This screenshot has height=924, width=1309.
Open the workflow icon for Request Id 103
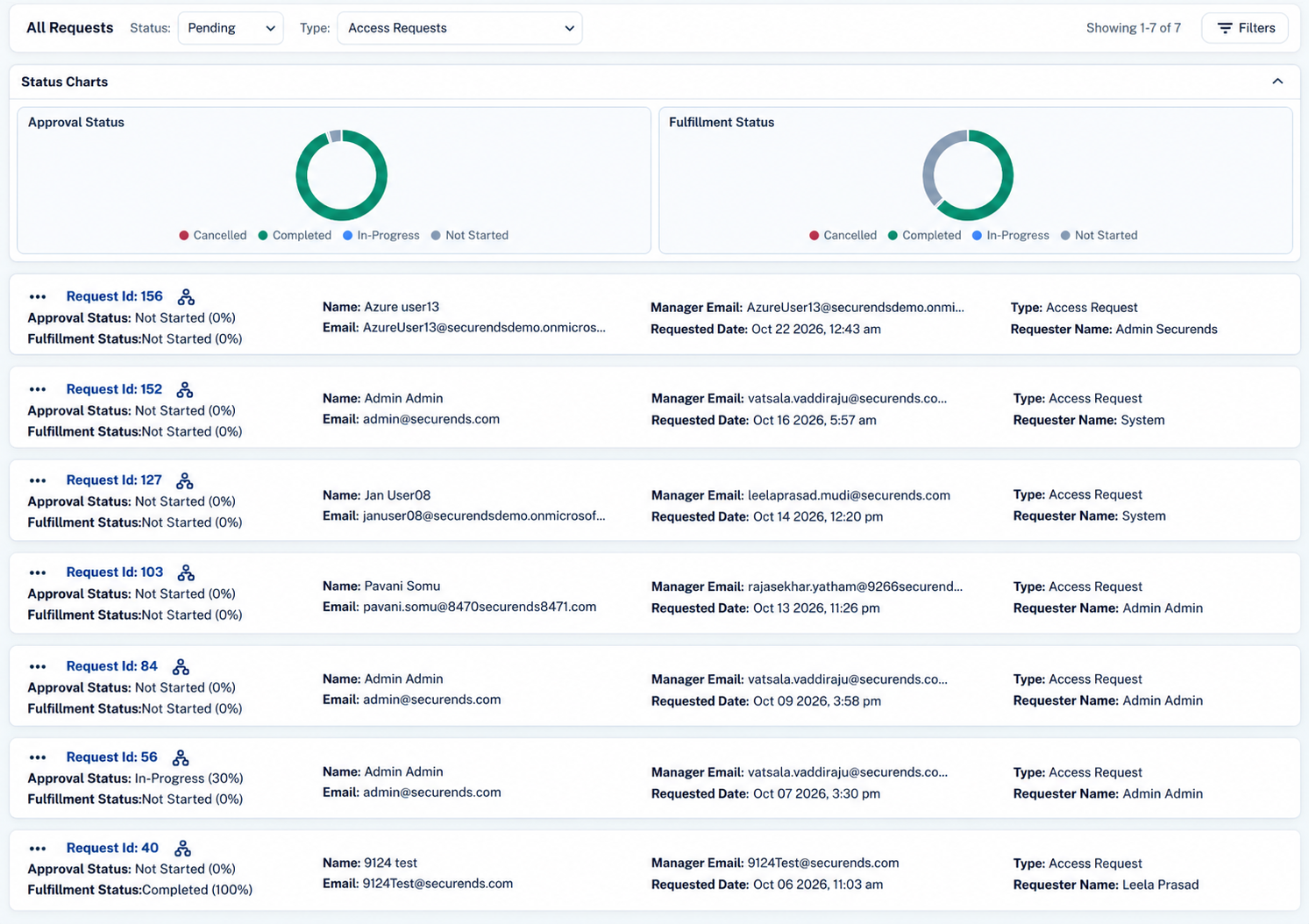coord(186,572)
